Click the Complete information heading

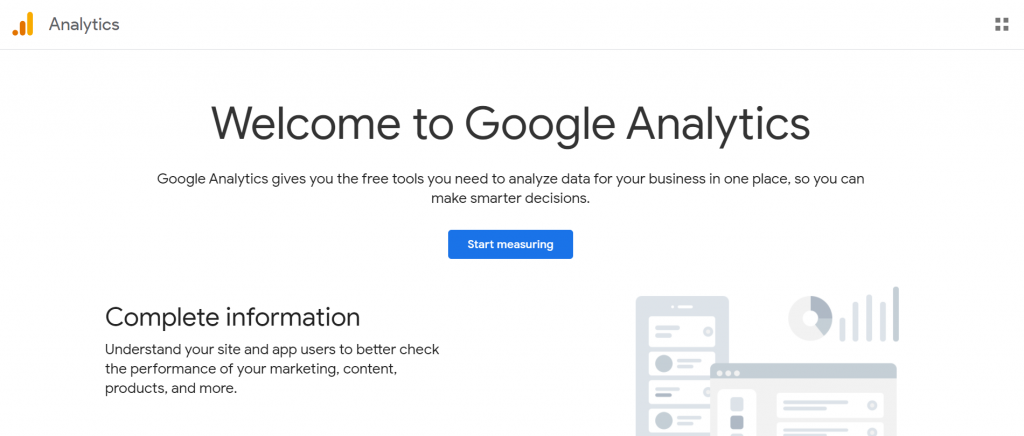(x=232, y=317)
